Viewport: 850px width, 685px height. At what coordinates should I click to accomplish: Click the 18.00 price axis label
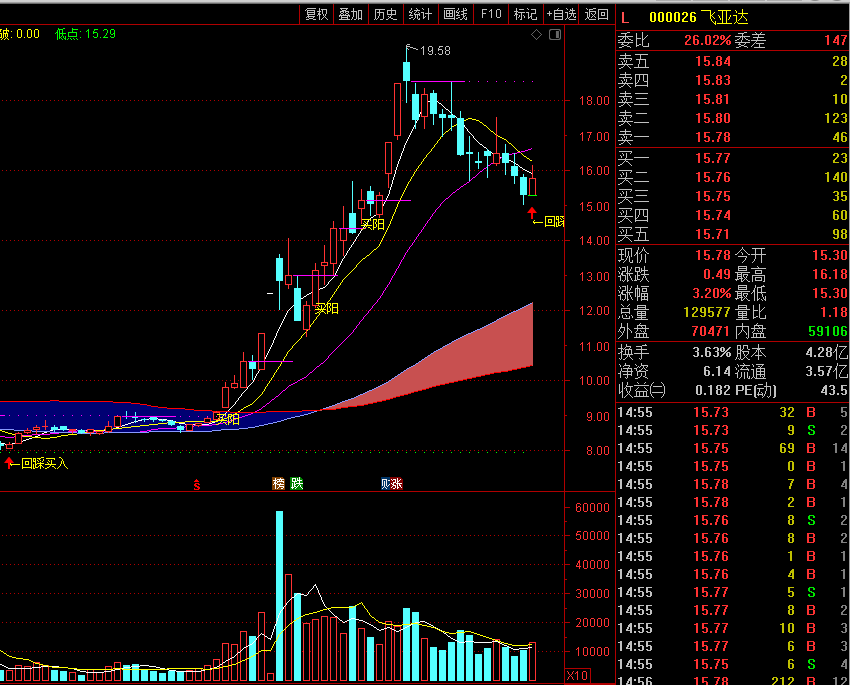click(594, 101)
